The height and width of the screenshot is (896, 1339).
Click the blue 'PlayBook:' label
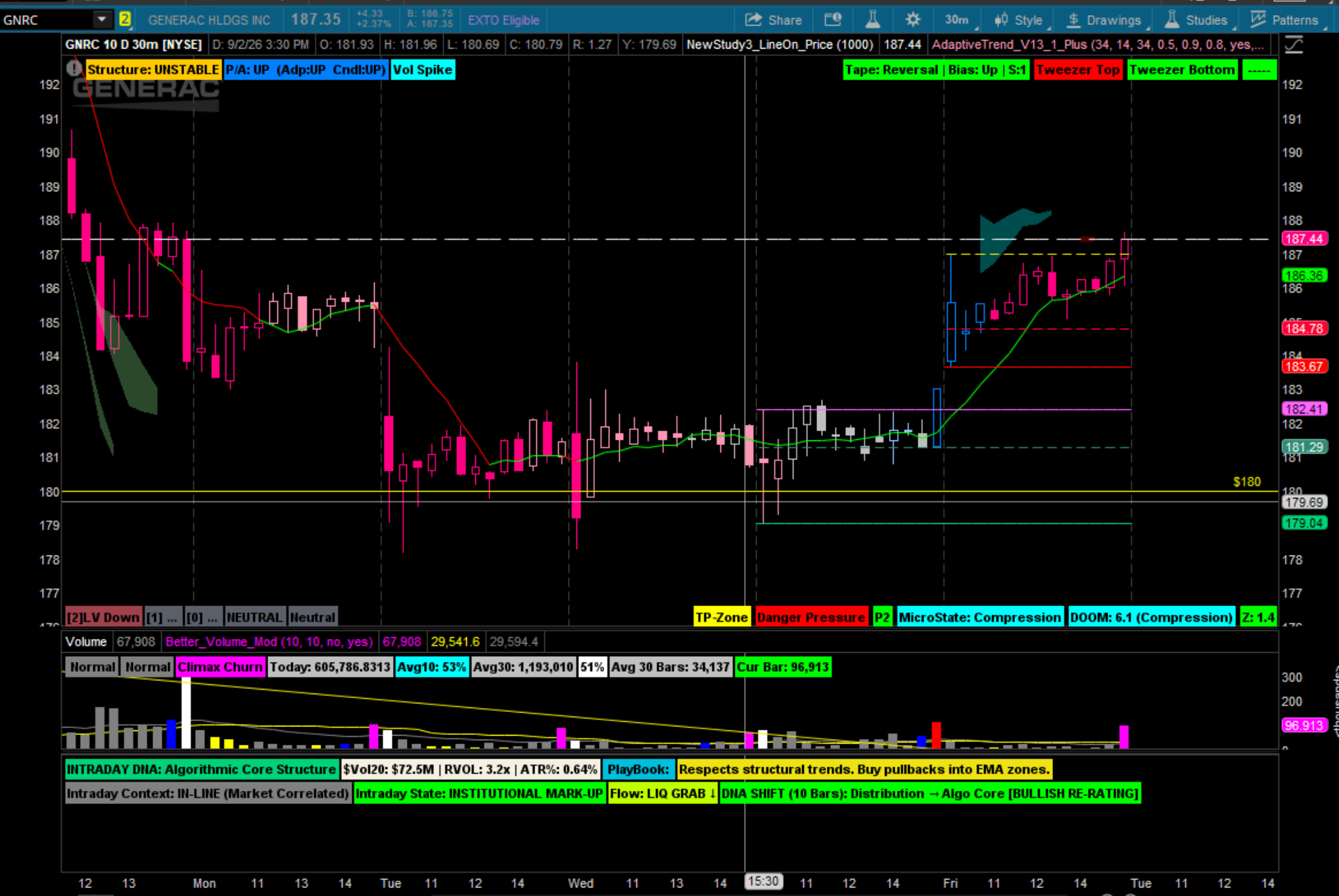(638, 769)
